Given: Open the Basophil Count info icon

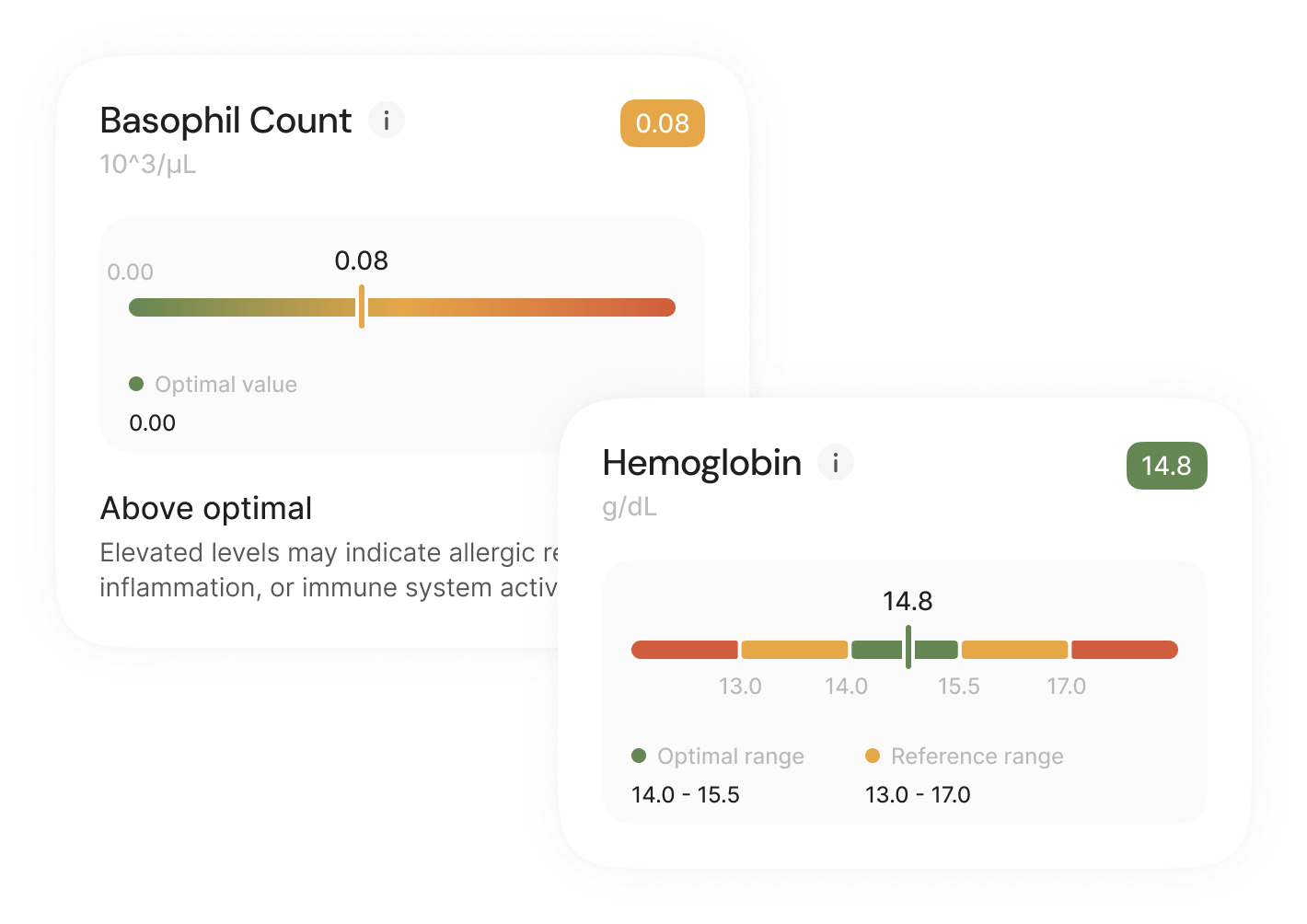Looking at the screenshot, I should (x=387, y=120).
